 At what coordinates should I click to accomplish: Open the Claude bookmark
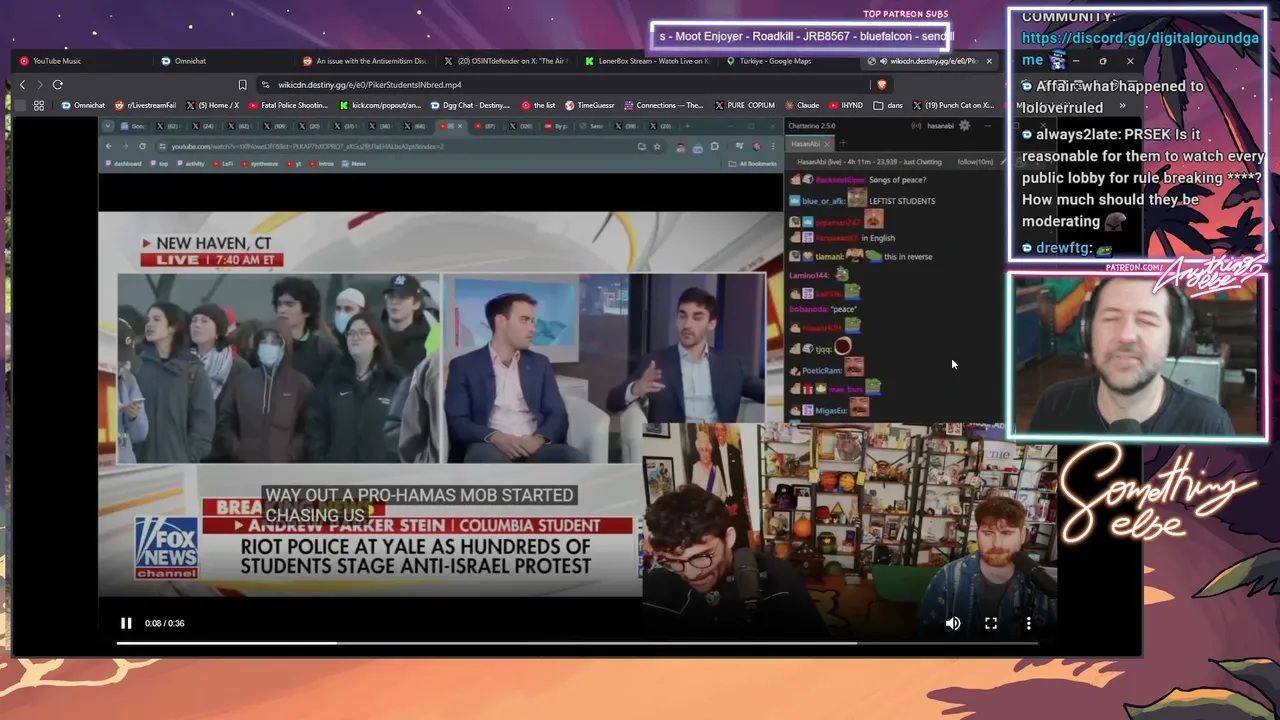click(802, 105)
